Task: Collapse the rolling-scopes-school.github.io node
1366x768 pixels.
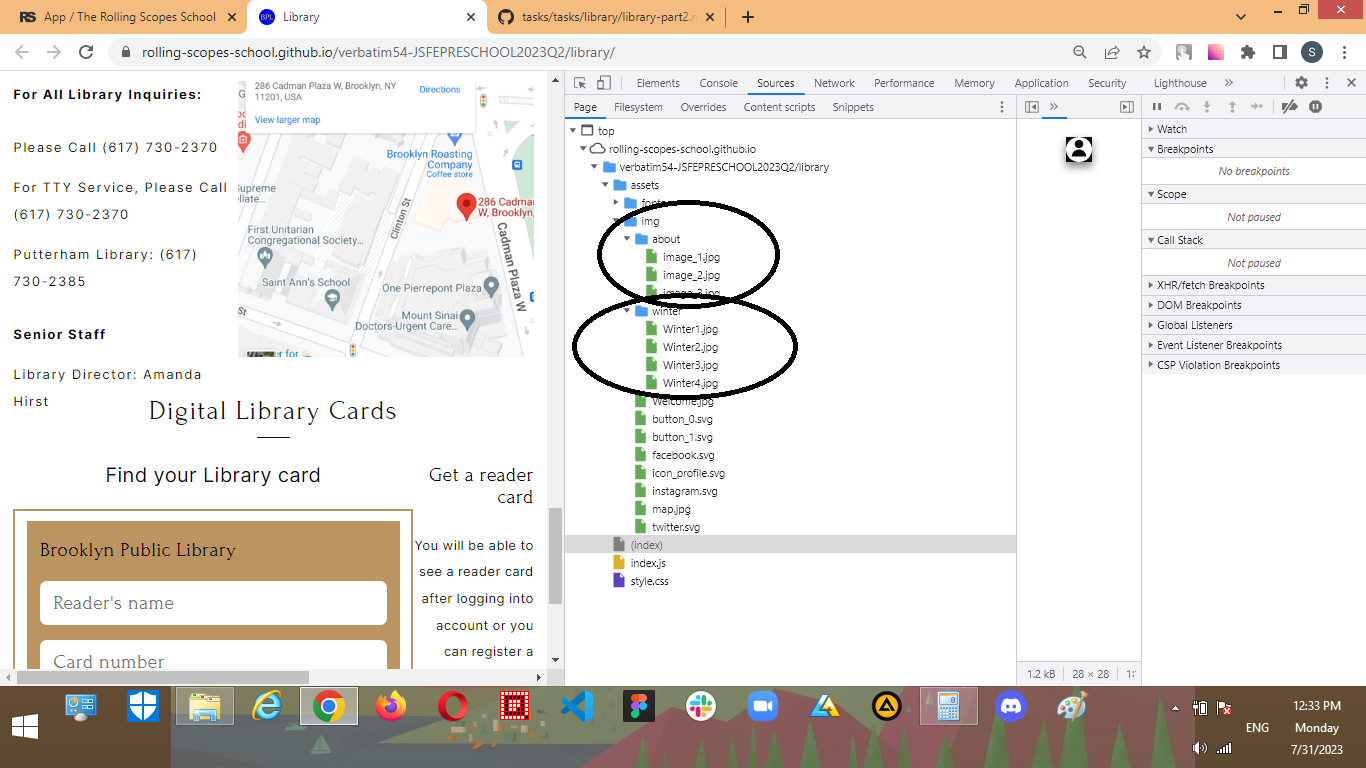Action: point(584,149)
